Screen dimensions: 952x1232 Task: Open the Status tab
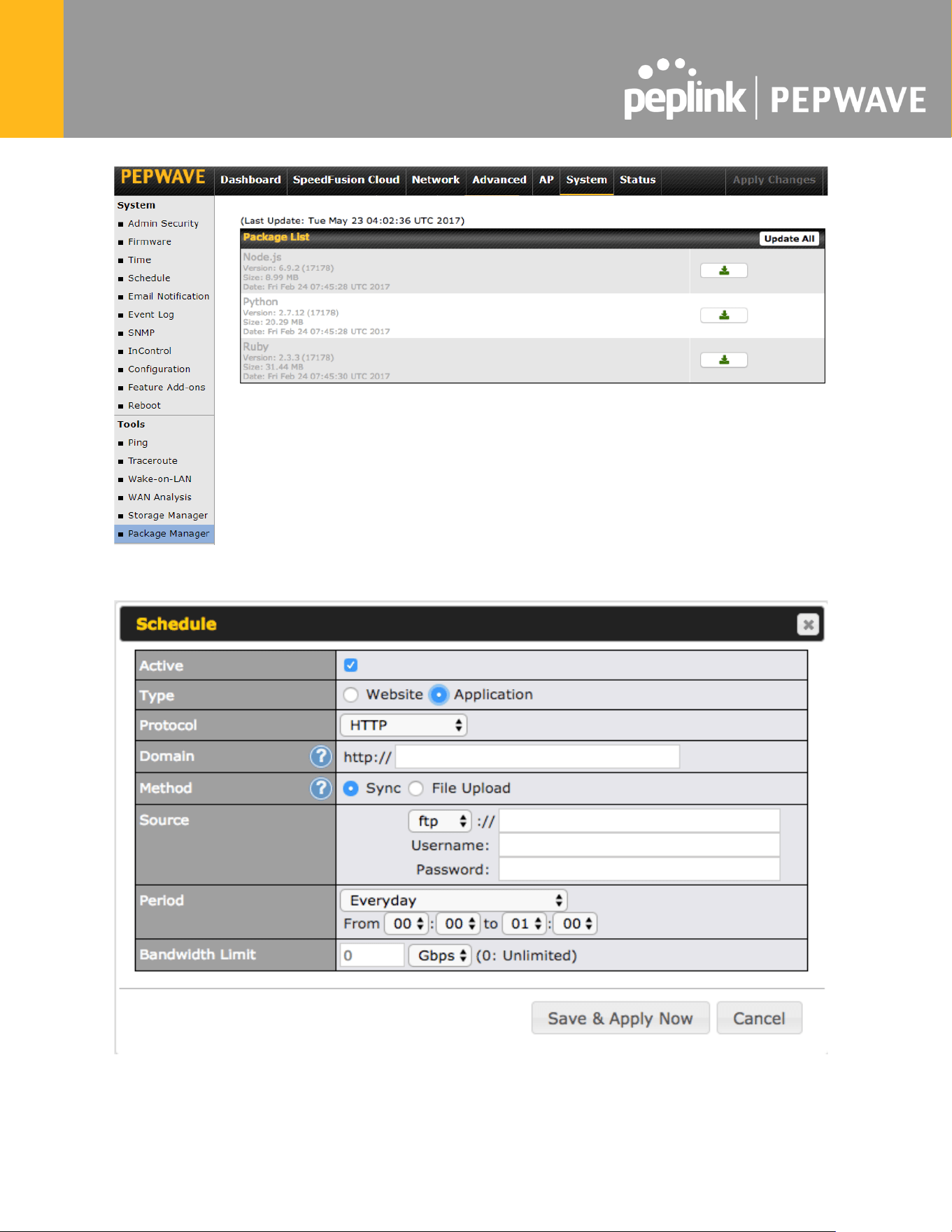[x=638, y=180]
